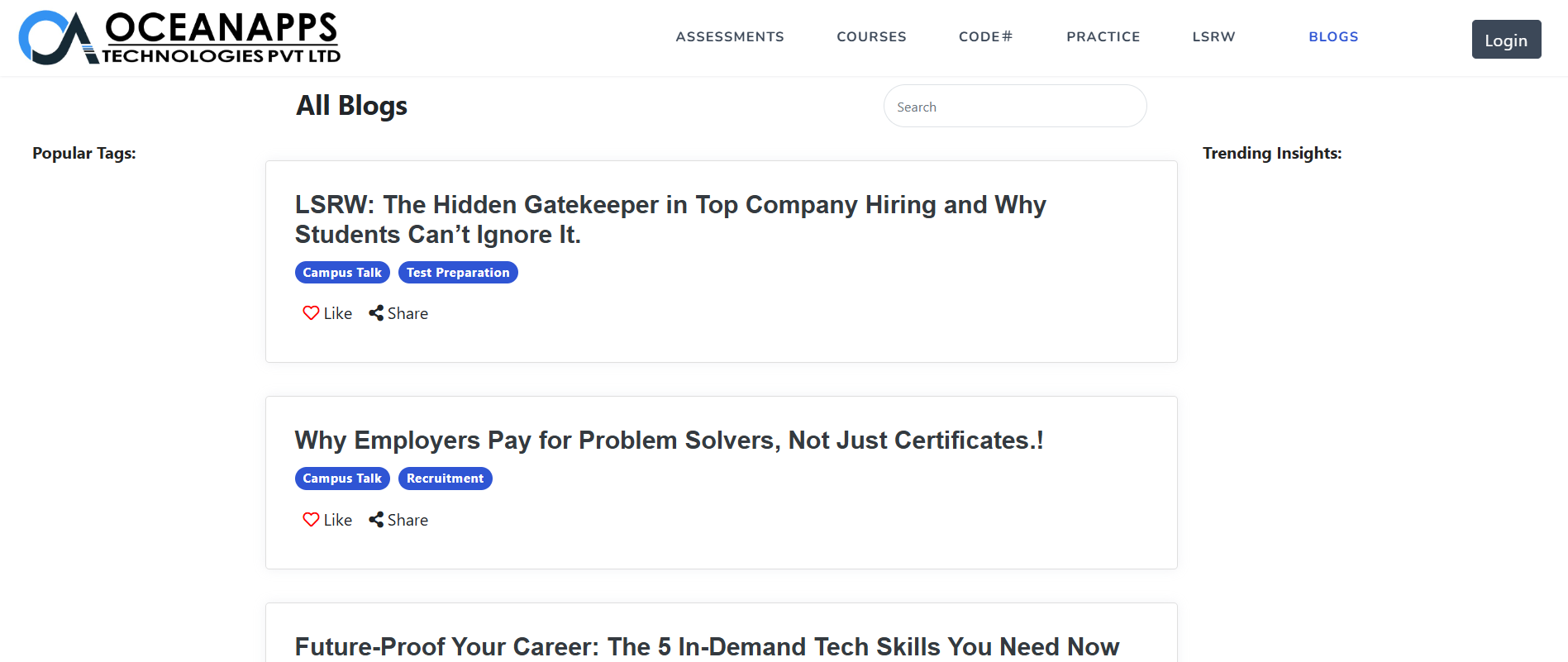
Task: Navigate to the COURSES section
Action: point(871,36)
